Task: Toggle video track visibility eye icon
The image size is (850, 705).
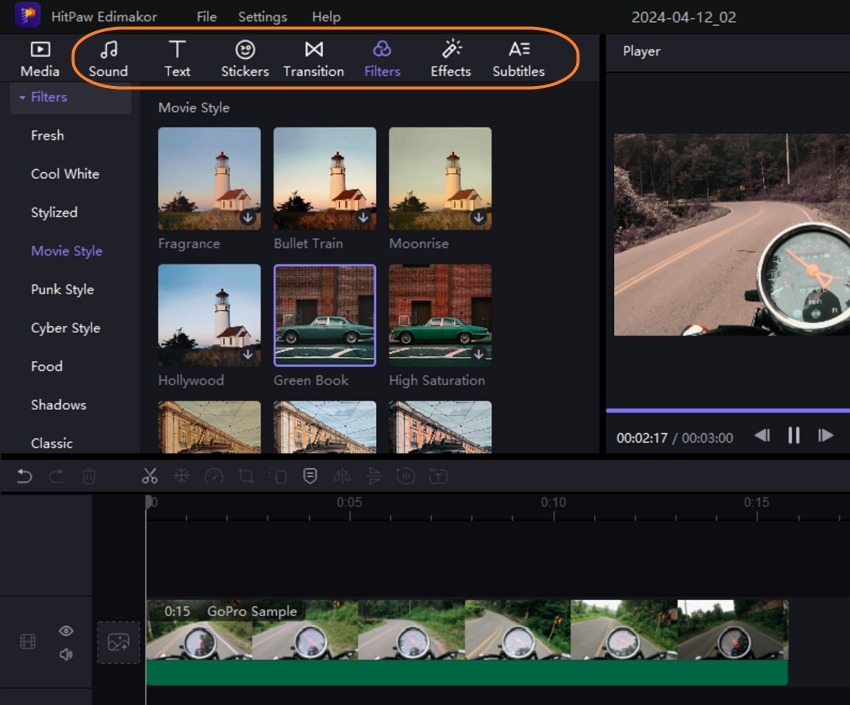Action: click(66, 631)
